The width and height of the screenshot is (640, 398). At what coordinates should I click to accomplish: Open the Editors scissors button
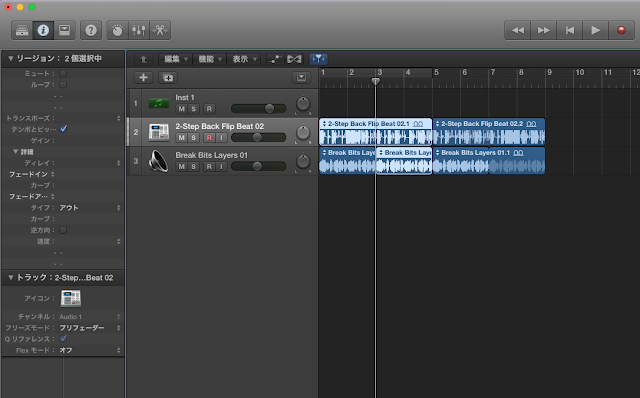click(160, 30)
